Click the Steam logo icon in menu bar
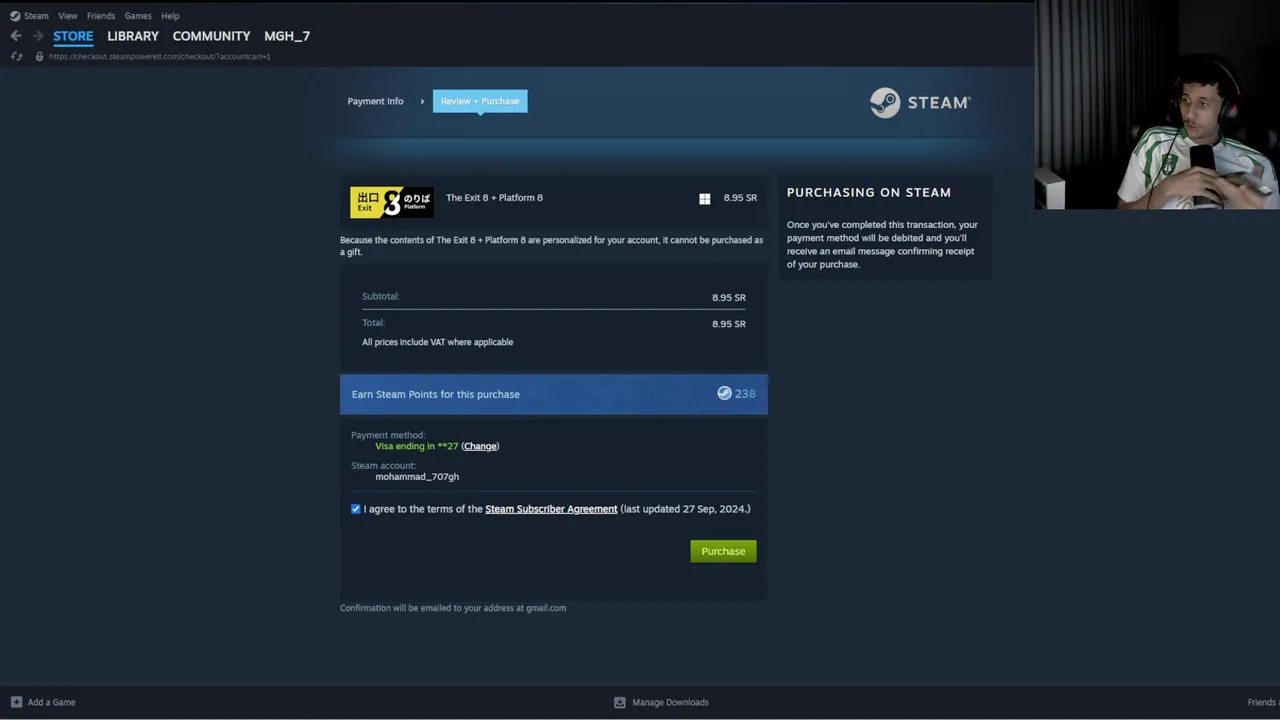The height and width of the screenshot is (720, 1280). (x=15, y=16)
